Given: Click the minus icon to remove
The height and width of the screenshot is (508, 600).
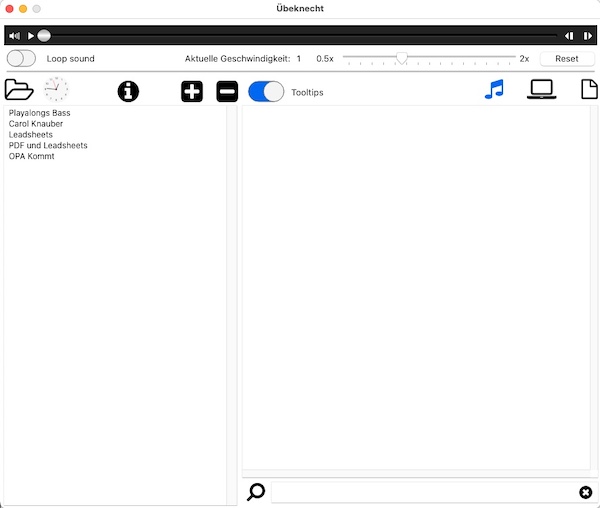Looking at the screenshot, I should 227,92.
